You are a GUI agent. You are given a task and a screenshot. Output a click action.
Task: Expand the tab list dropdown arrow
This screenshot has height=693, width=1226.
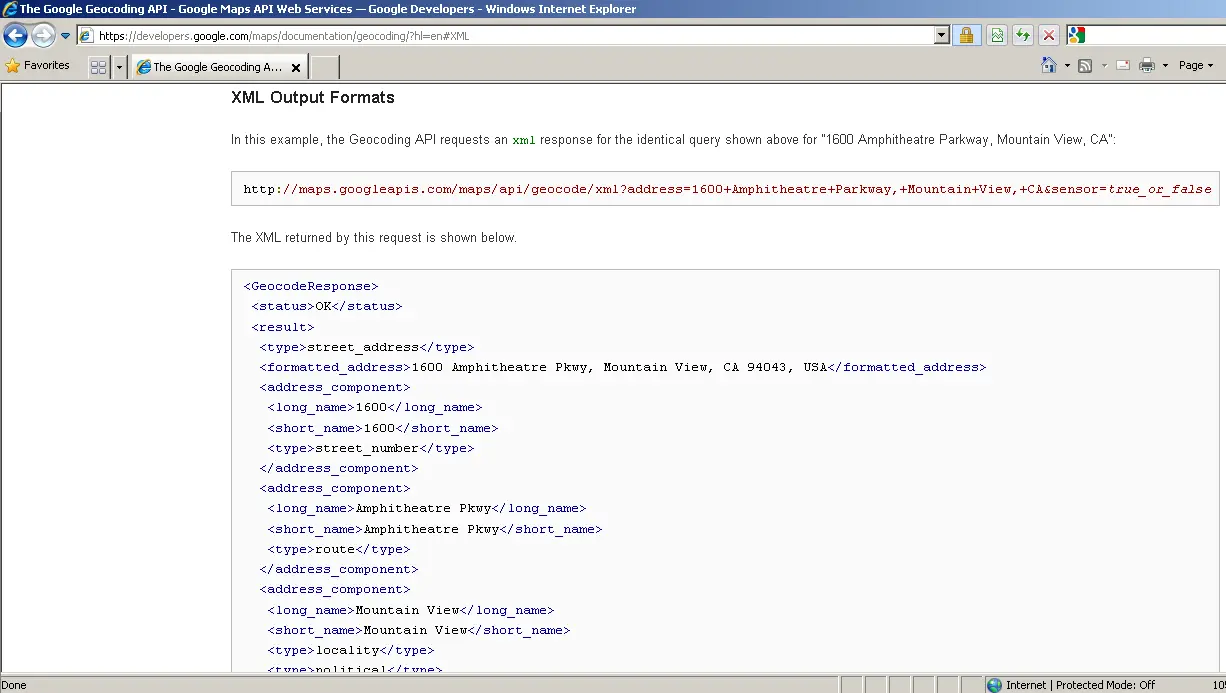pos(120,67)
